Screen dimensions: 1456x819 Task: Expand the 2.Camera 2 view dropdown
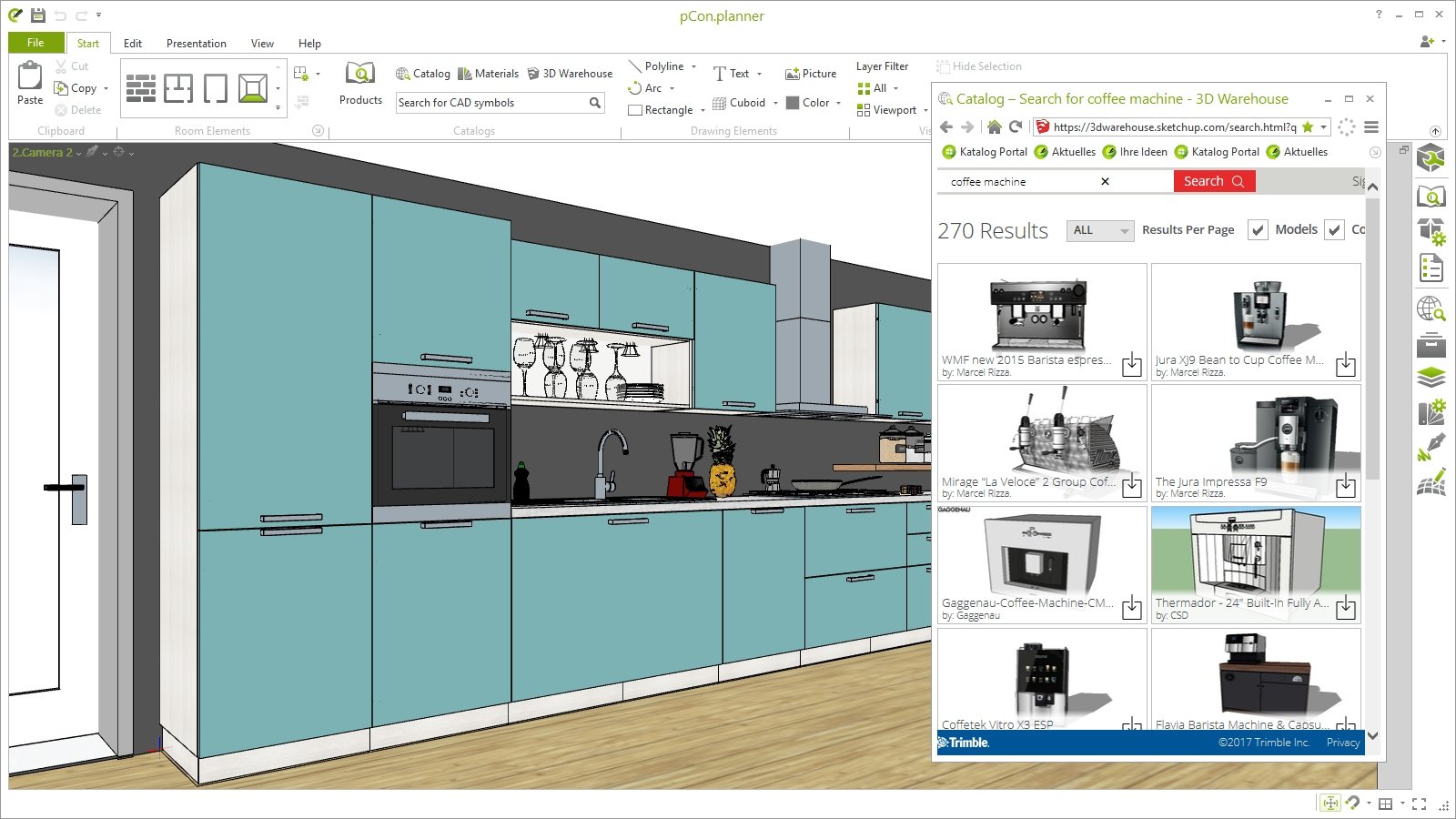point(78,153)
